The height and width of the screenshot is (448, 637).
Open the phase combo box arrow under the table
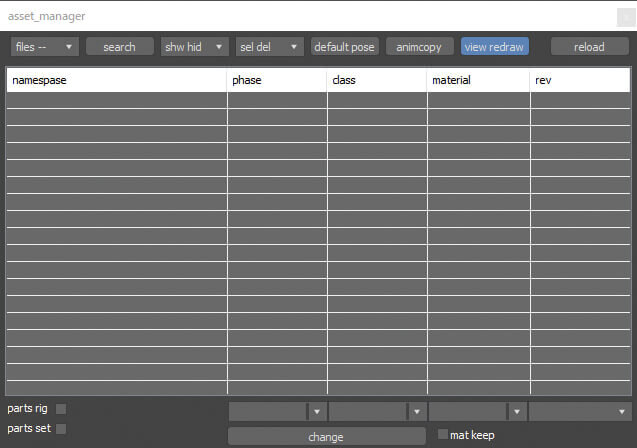tap(317, 412)
